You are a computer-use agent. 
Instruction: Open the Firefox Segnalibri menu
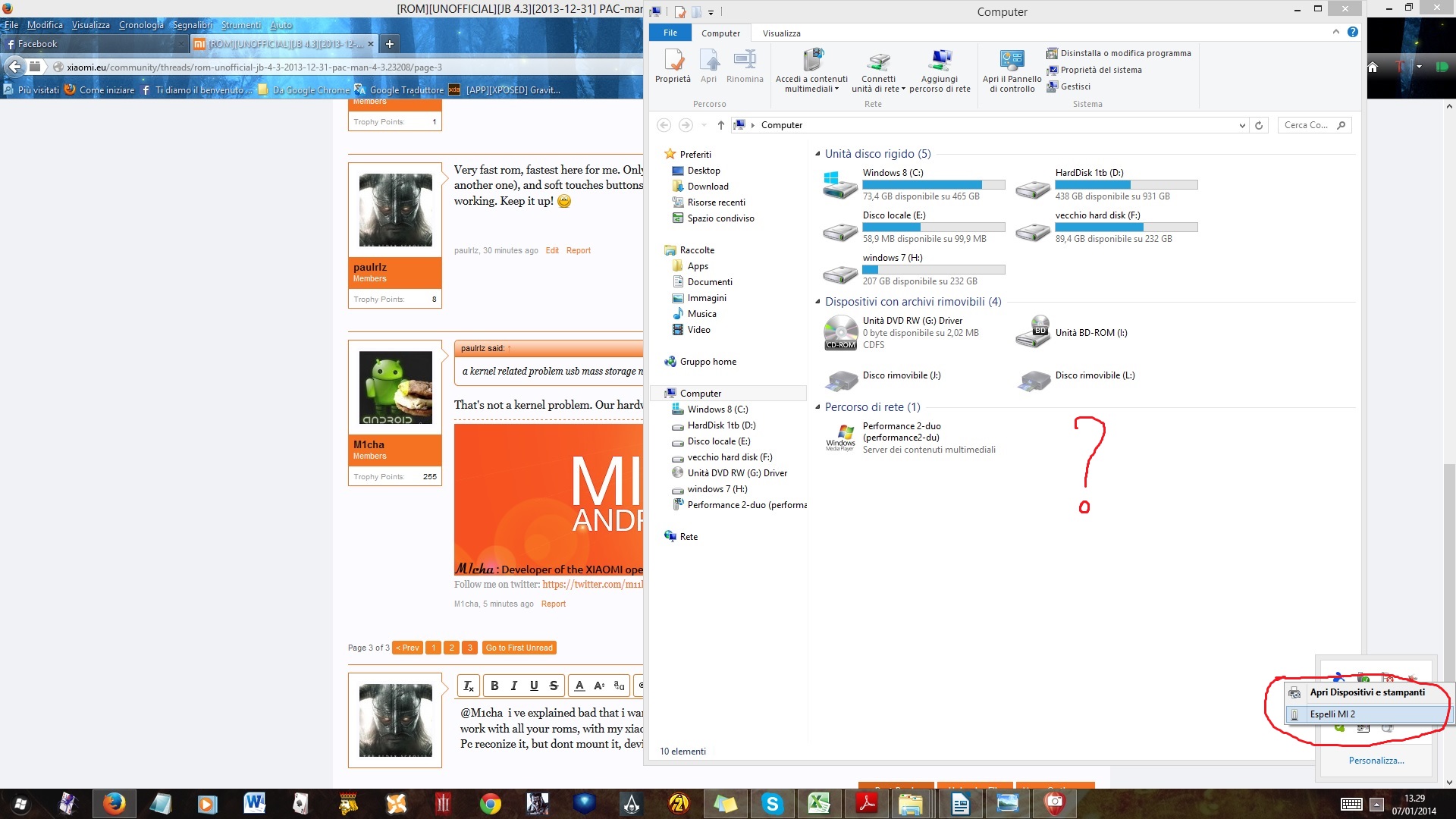click(x=193, y=25)
